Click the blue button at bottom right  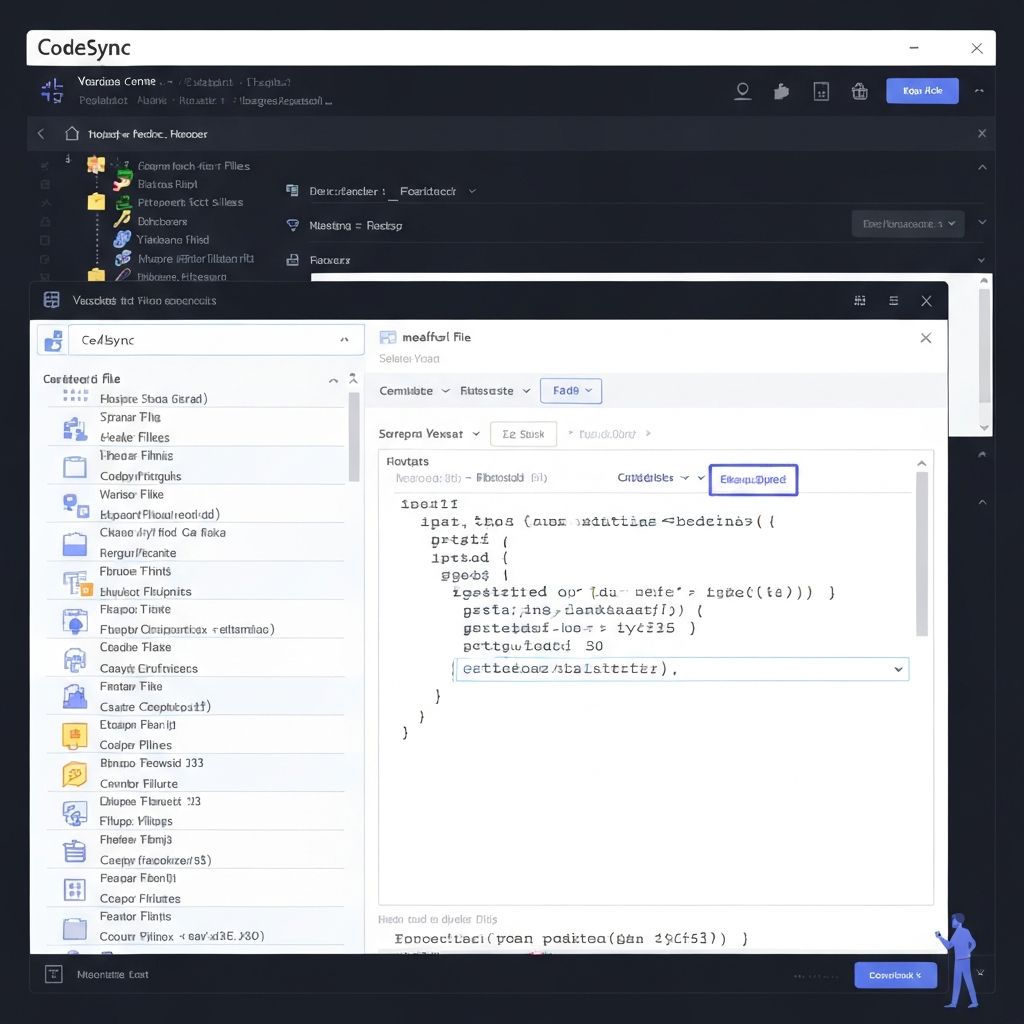pos(894,975)
